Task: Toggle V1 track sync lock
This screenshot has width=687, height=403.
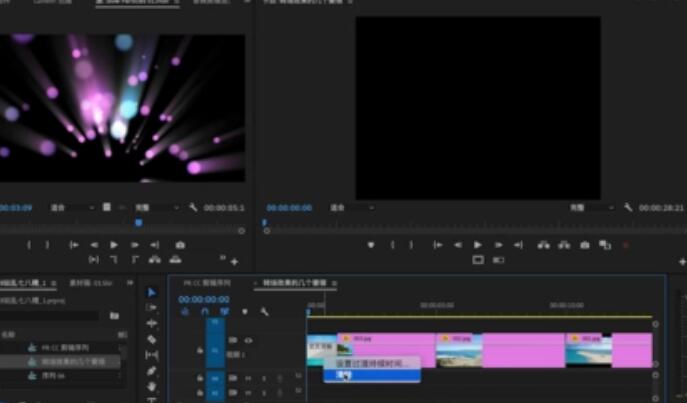Action: 233,340
